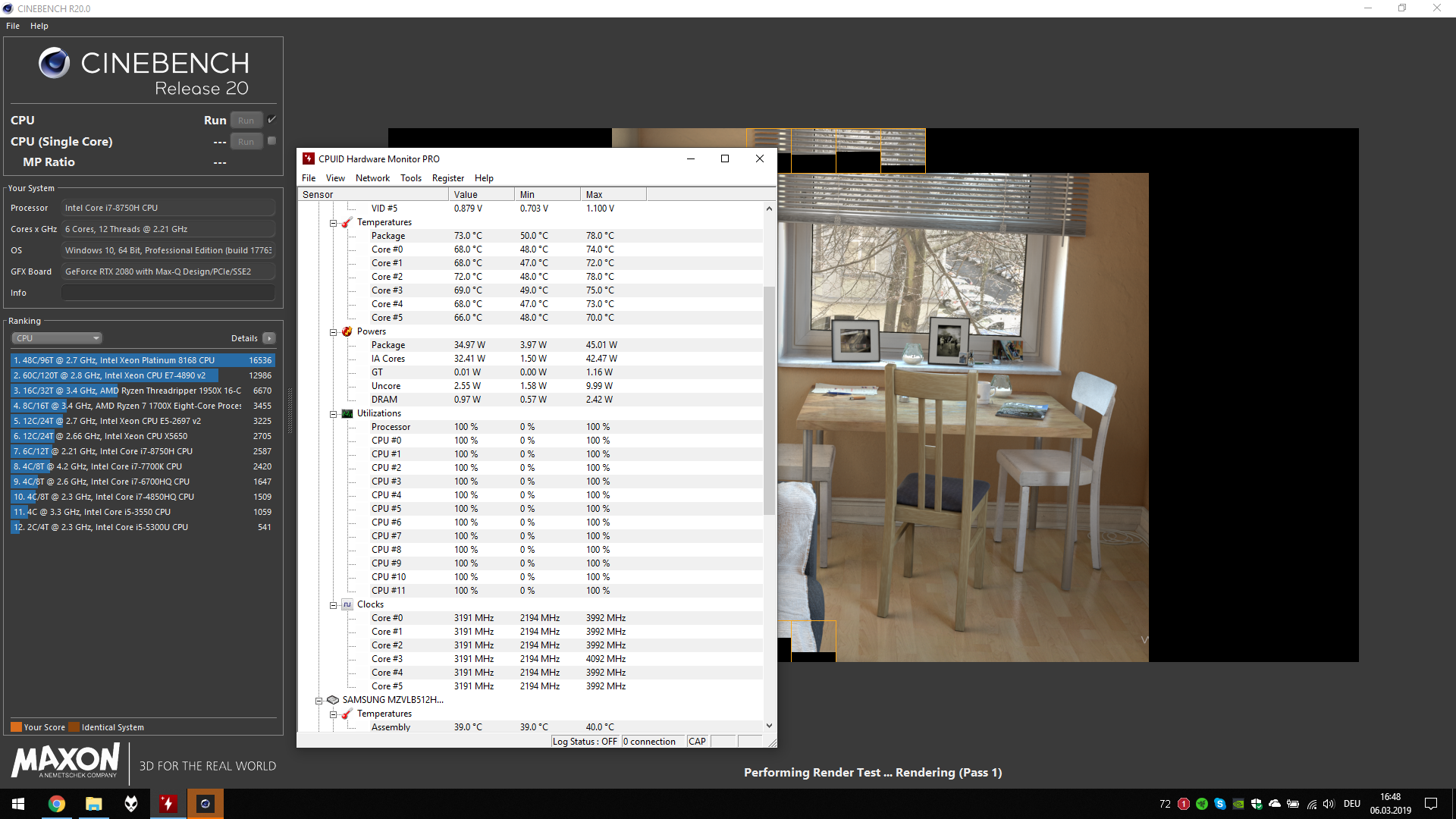Uncheck the CPU test checkbox
Viewport: 1456px width, 819px height.
click(271, 120)
